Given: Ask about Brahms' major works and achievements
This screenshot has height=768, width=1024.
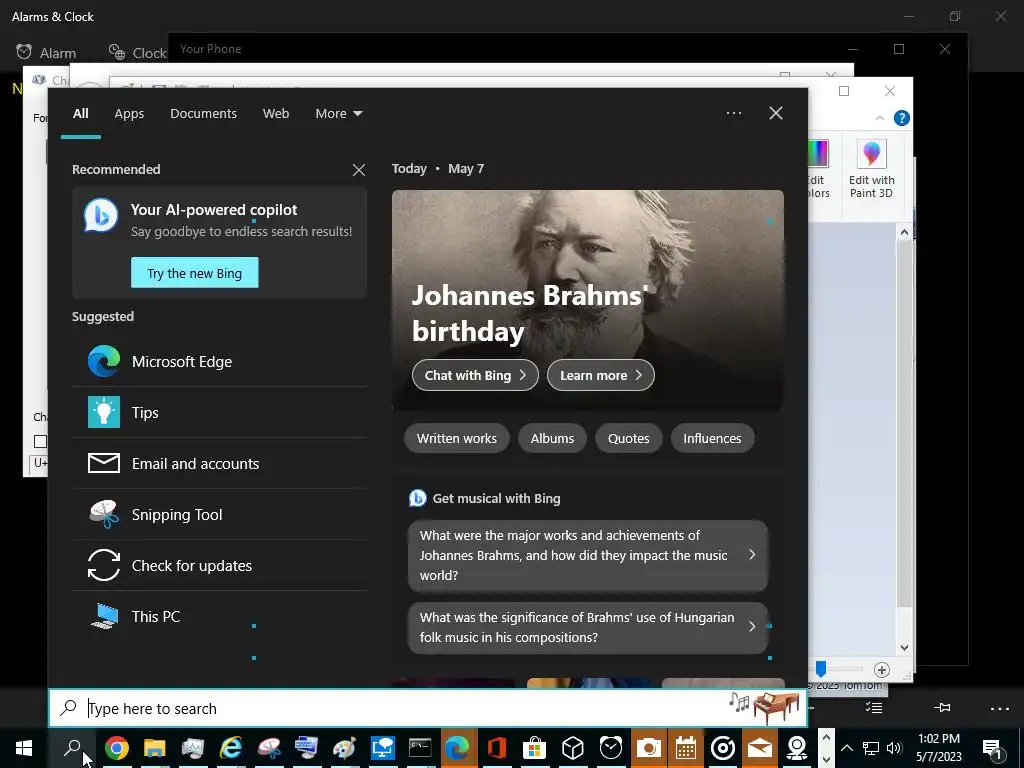Looking at the screenshot, I should [x=588, y=555].
